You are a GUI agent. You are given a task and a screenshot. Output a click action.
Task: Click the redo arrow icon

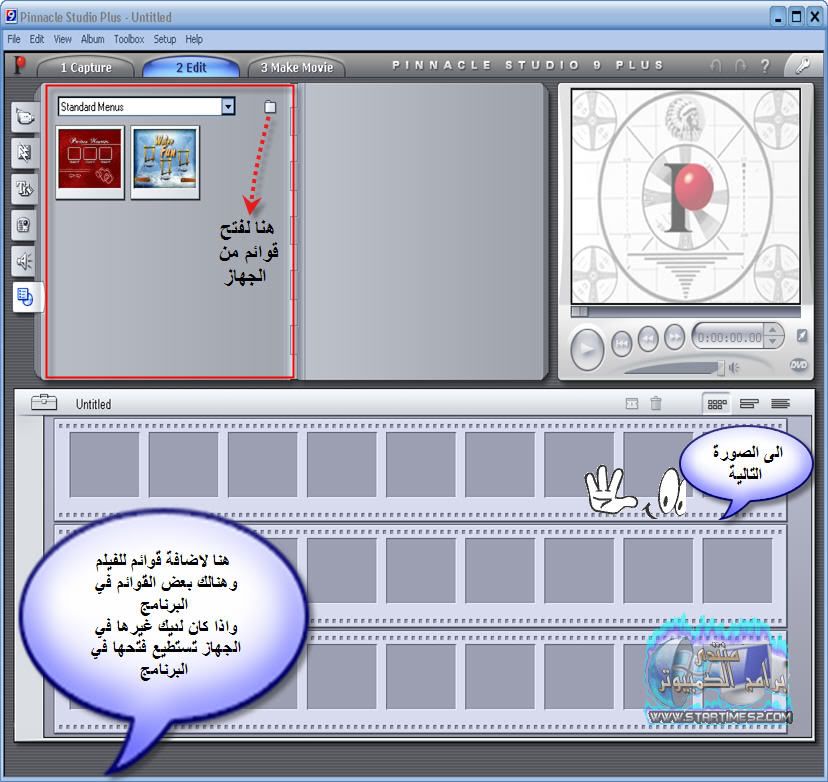coord(740,65)
